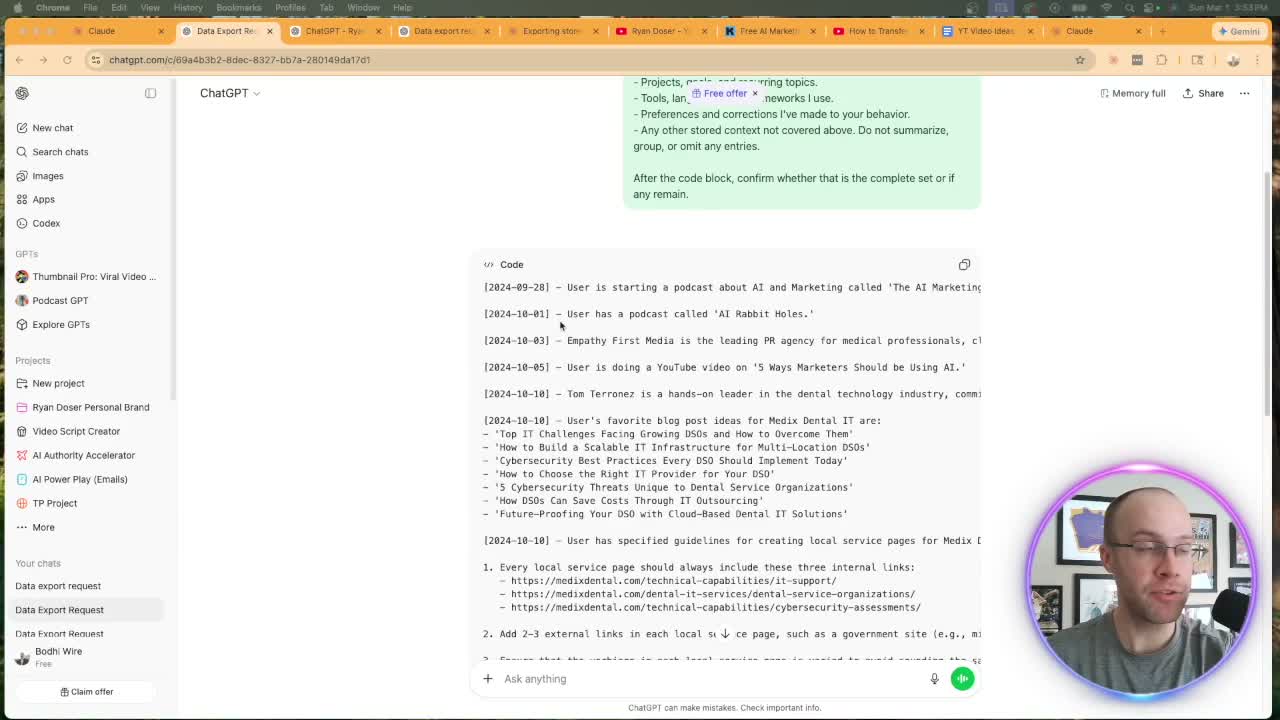Create a New project

pyautogui.click(x=58, y=383)
